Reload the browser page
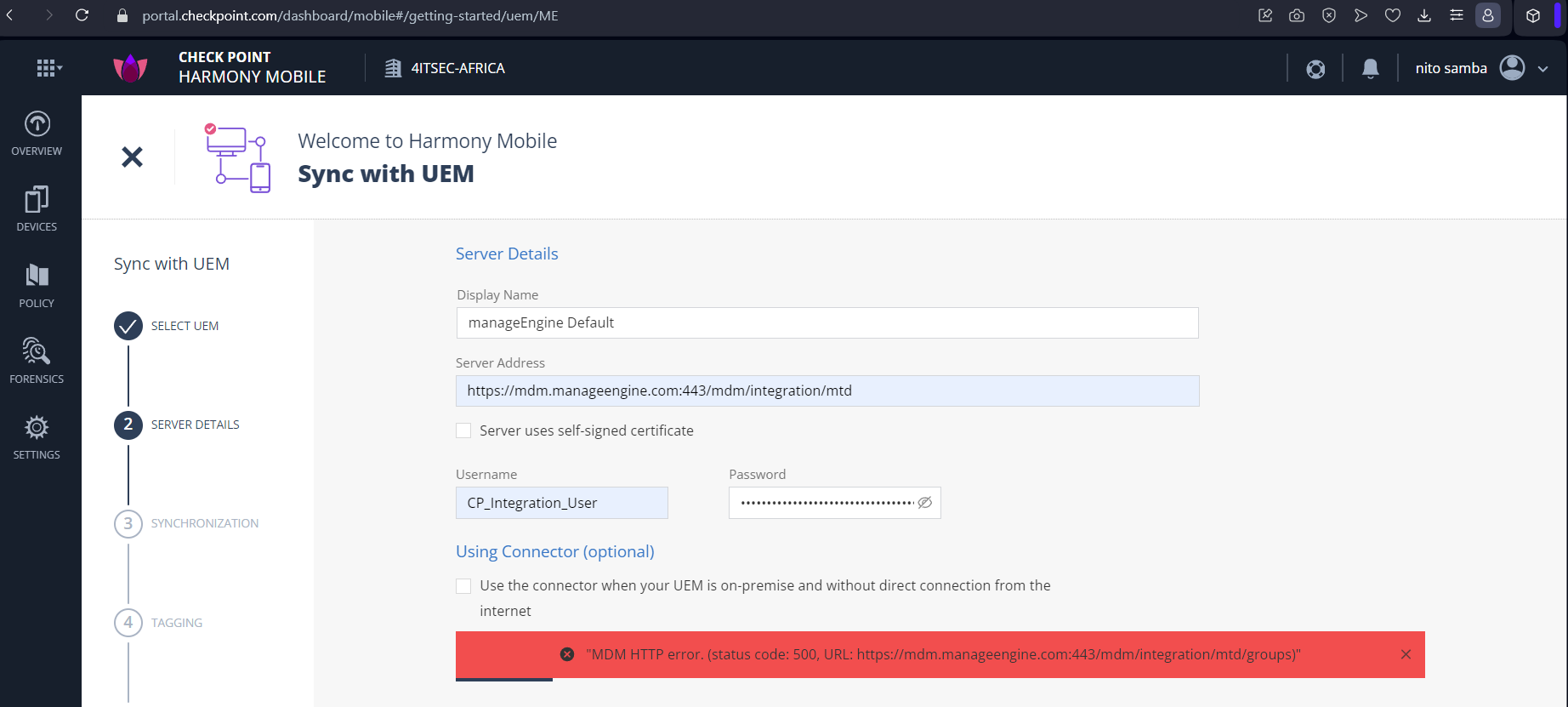Screen dimensions: 1568x707 click(82, 15)
